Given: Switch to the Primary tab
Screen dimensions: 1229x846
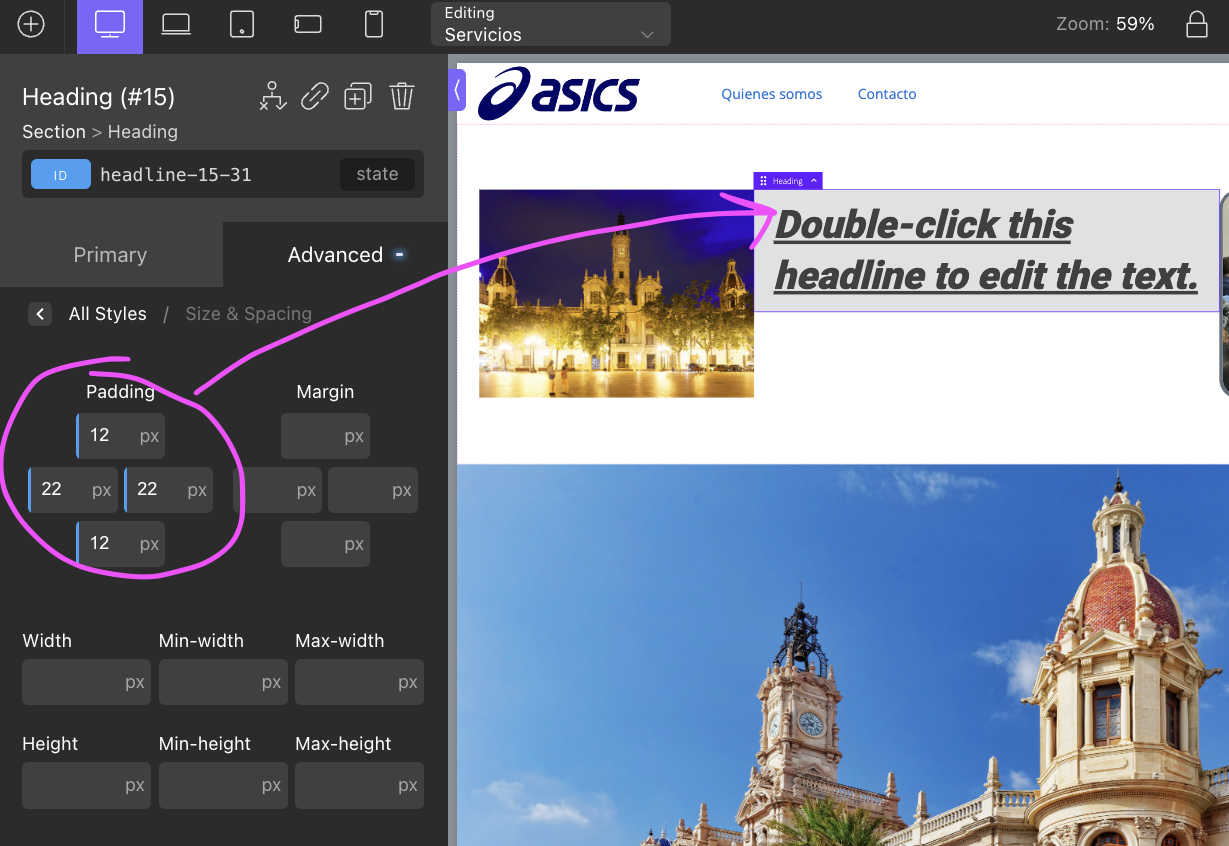Looking at the screenshot, I should click(x=110, y=255).
